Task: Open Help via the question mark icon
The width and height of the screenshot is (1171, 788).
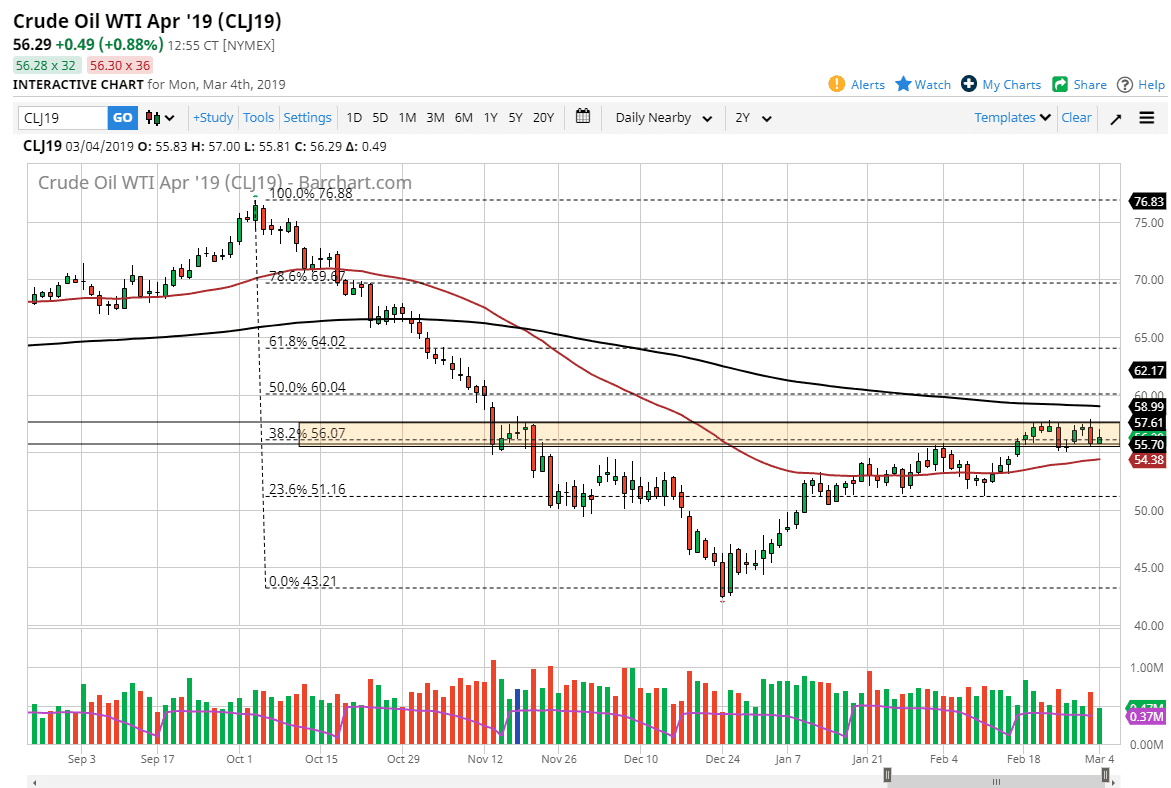Action: click(1125, 84)
